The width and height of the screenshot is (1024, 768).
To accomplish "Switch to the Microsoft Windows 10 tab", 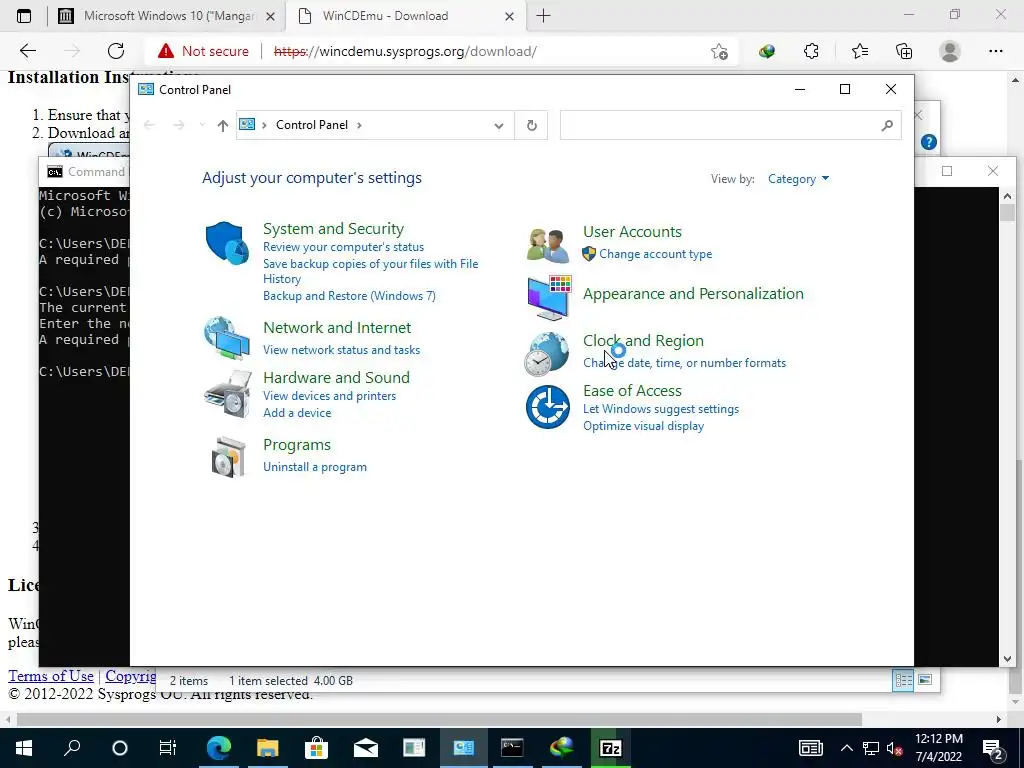I will pyautogui.click(x=167, y=16).
